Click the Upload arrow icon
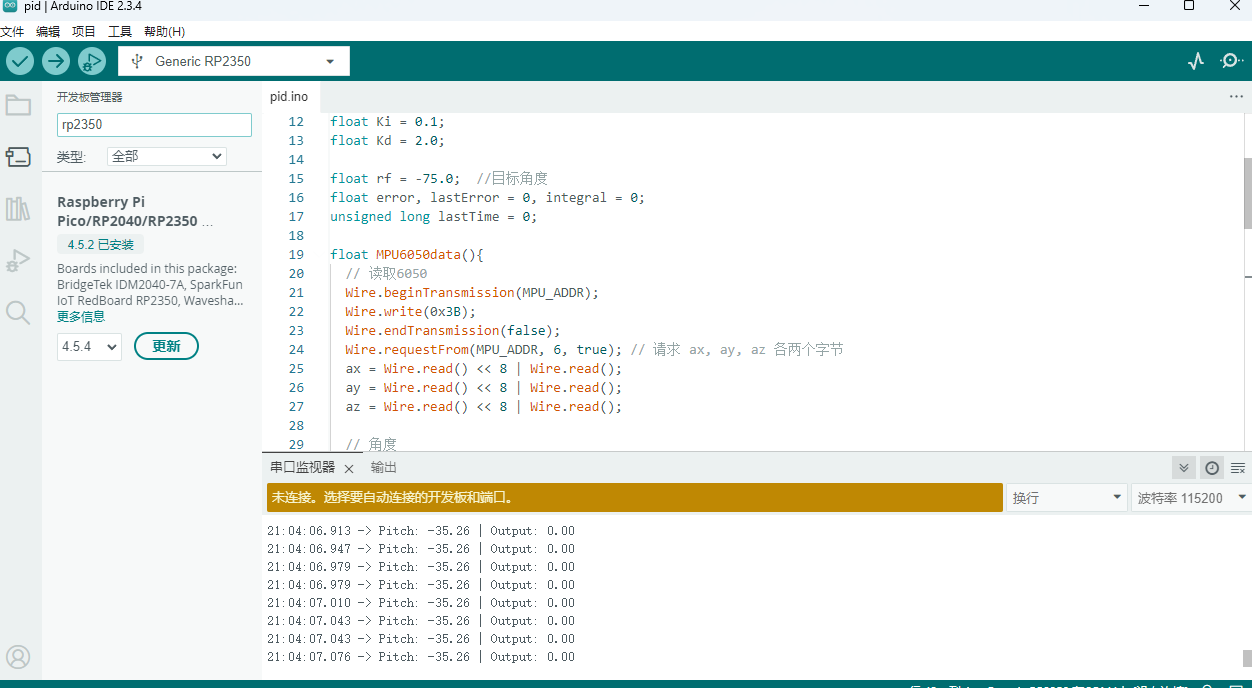This screenshot has width=1252, height=688. coord(56,61)
